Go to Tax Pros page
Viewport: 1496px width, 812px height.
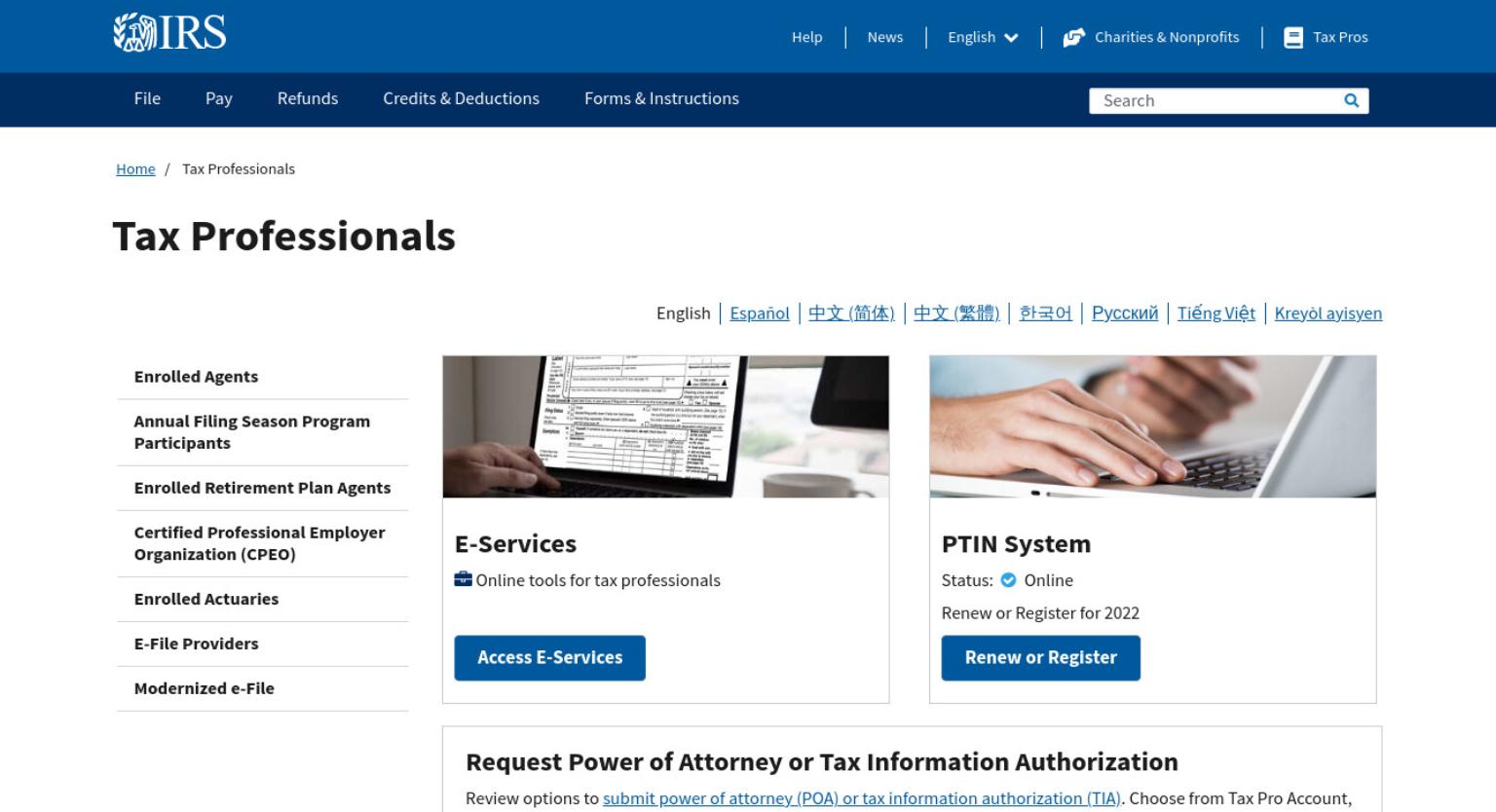point(1340,37)
